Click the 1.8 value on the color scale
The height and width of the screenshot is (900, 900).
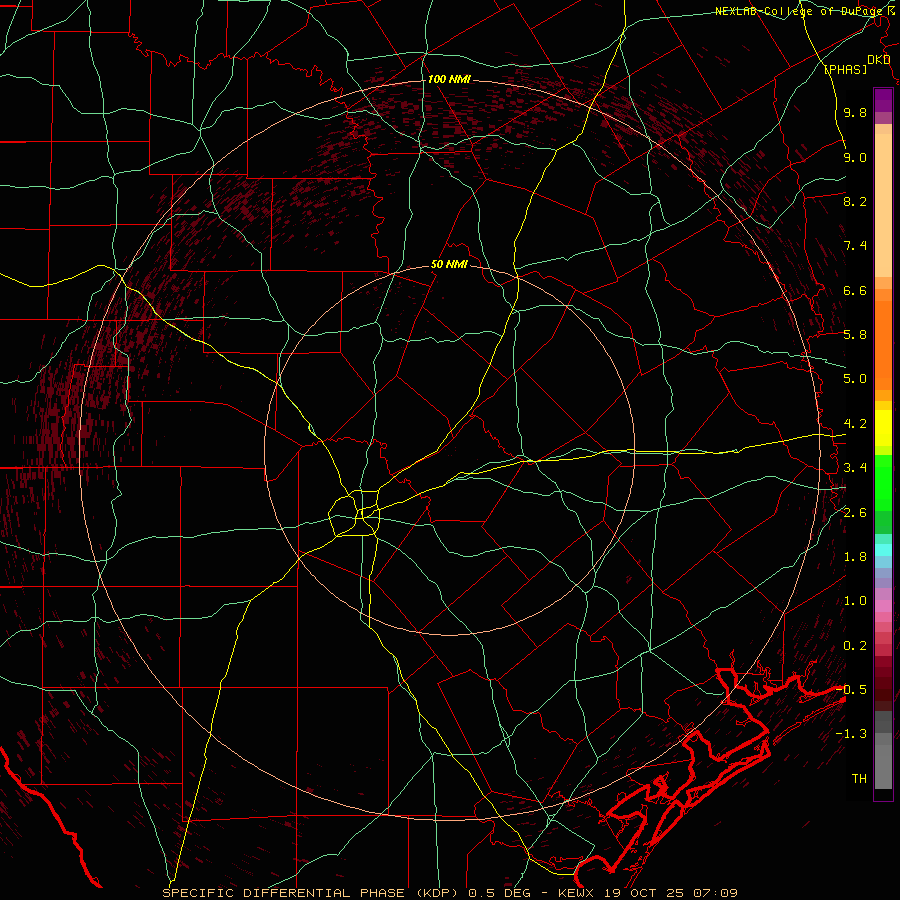(x=855, y=557)
